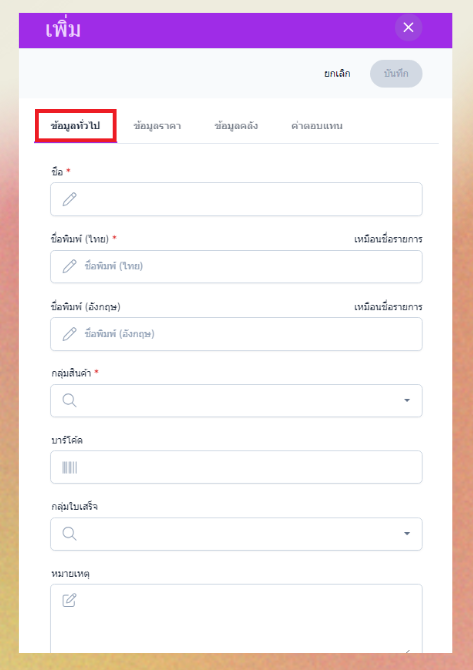Click pencil icon in ชื่อพิมพ์ (ไทย) field
Viewport: 473px width, 670px height.
(x=70, y=266)
